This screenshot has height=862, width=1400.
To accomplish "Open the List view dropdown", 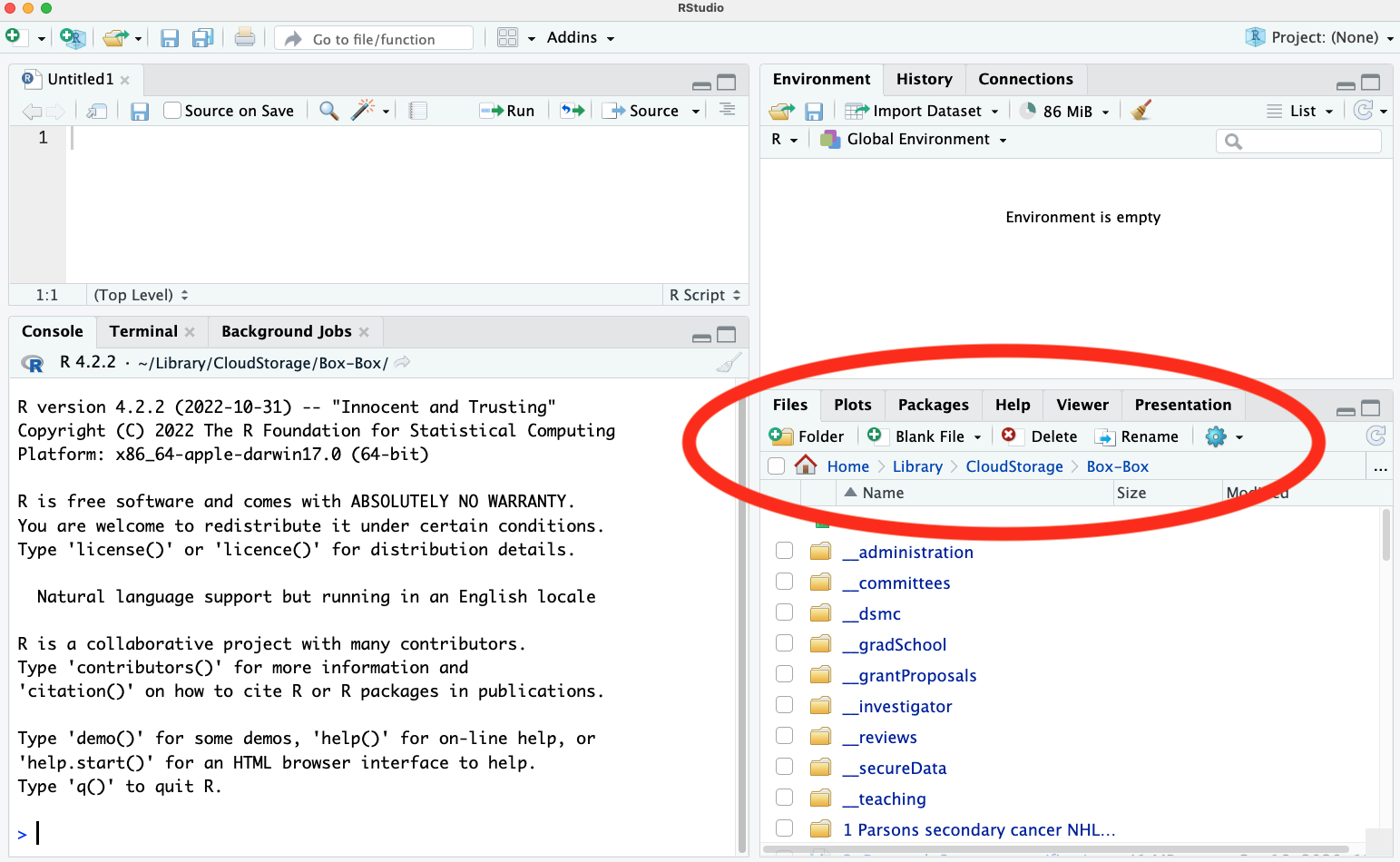I will coord(1300,111).
